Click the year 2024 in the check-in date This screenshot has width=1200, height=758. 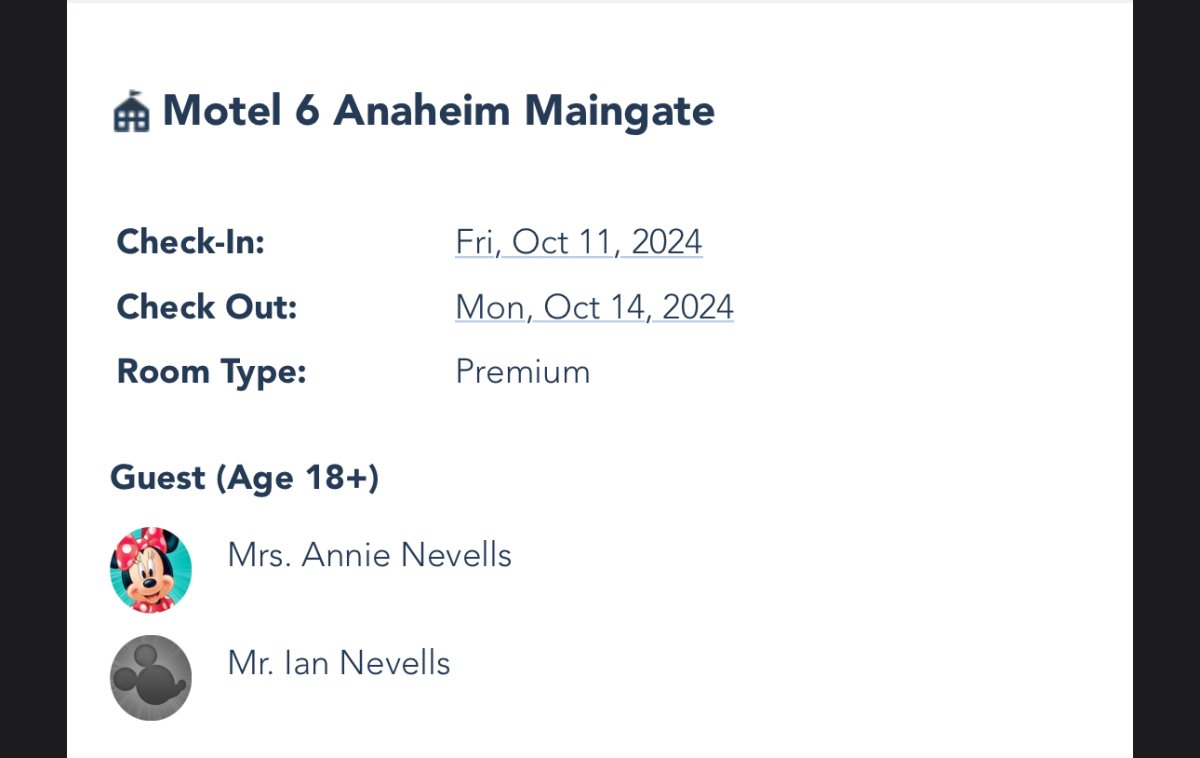[667, 242]
